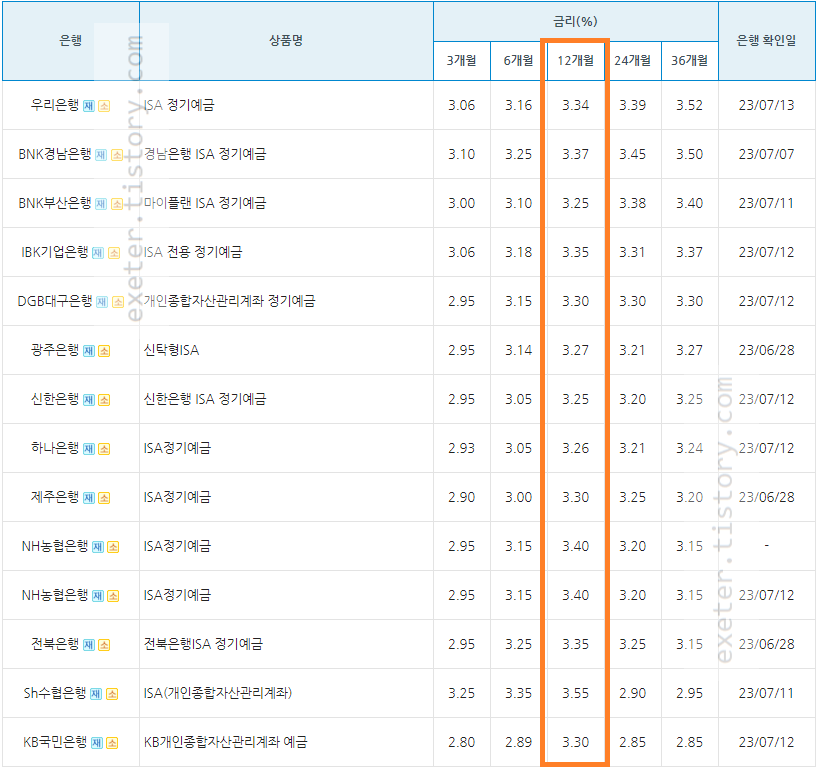Select the 24개월 column header
816x767 pixels.
[633, 61]
